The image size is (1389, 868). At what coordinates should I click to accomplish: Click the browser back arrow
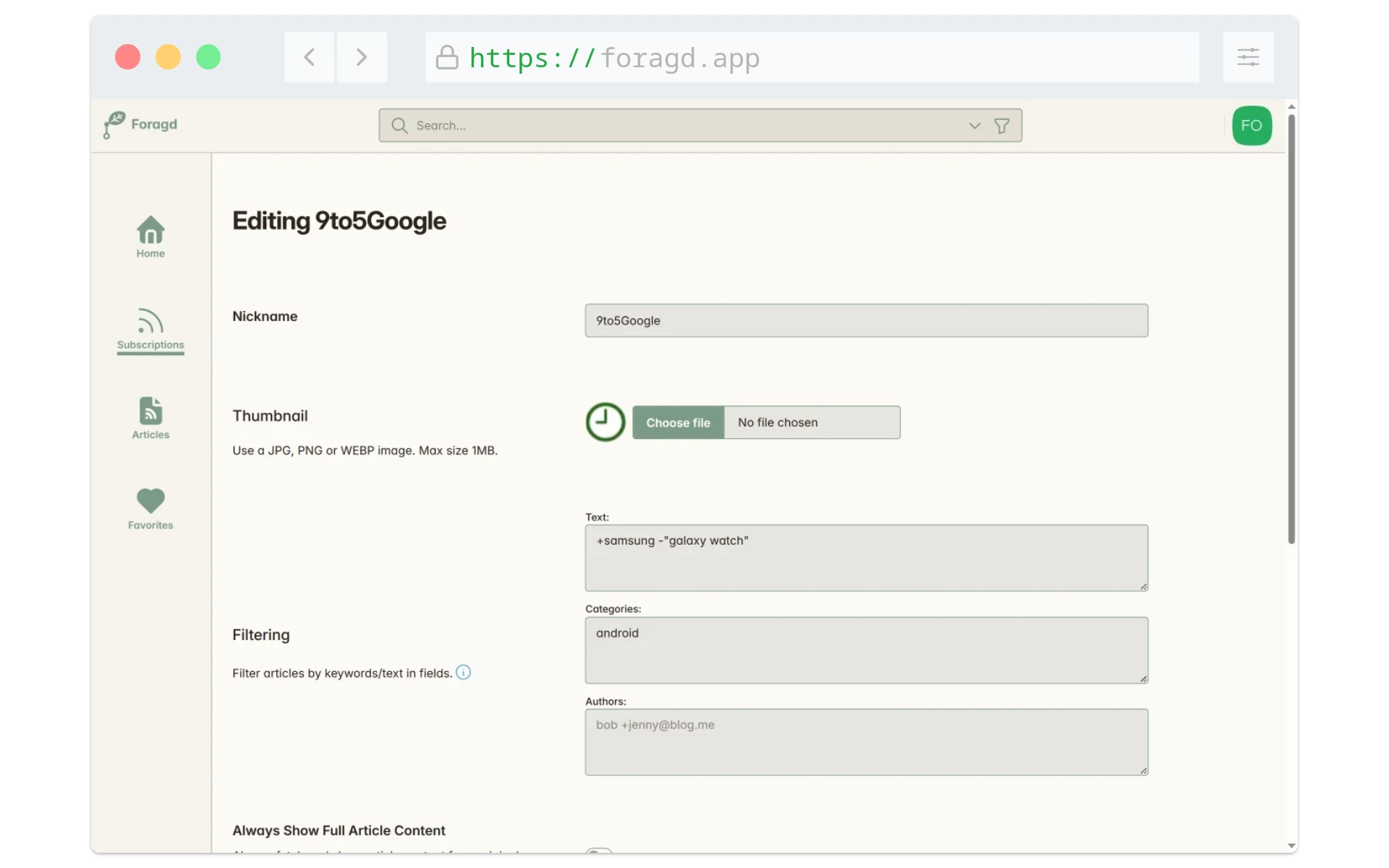[310, 57]
